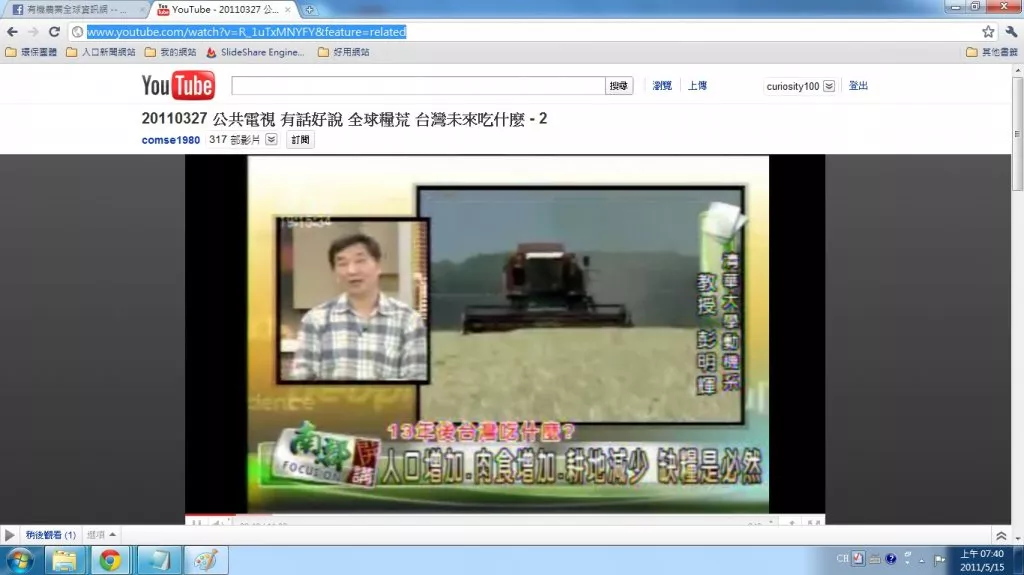Click the CH input language indicator
This screenshot has width=1024, height=575.
842,559
